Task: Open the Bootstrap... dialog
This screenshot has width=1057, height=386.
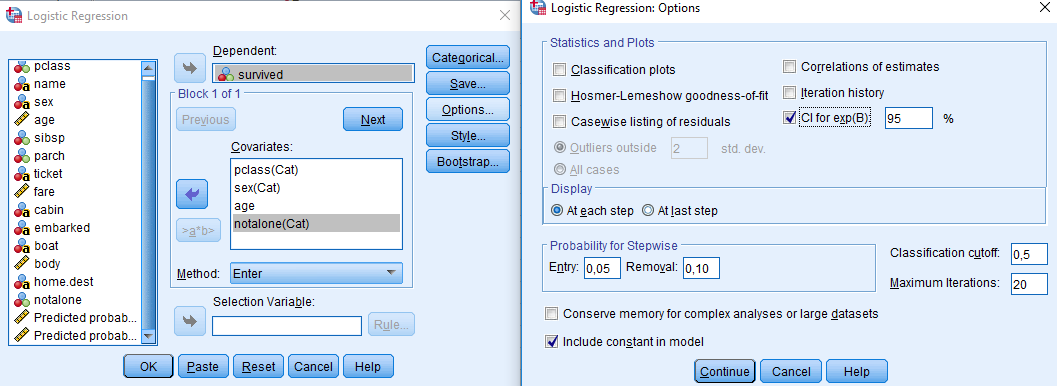Action: (x=468, y=162)
